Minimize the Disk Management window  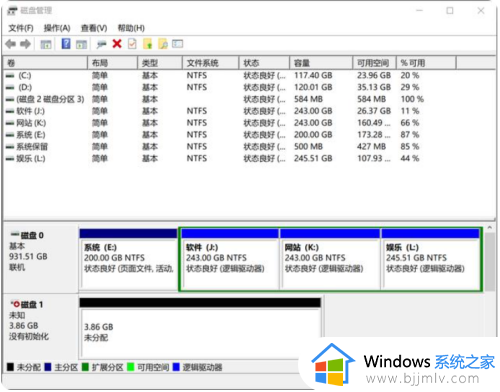420,11
